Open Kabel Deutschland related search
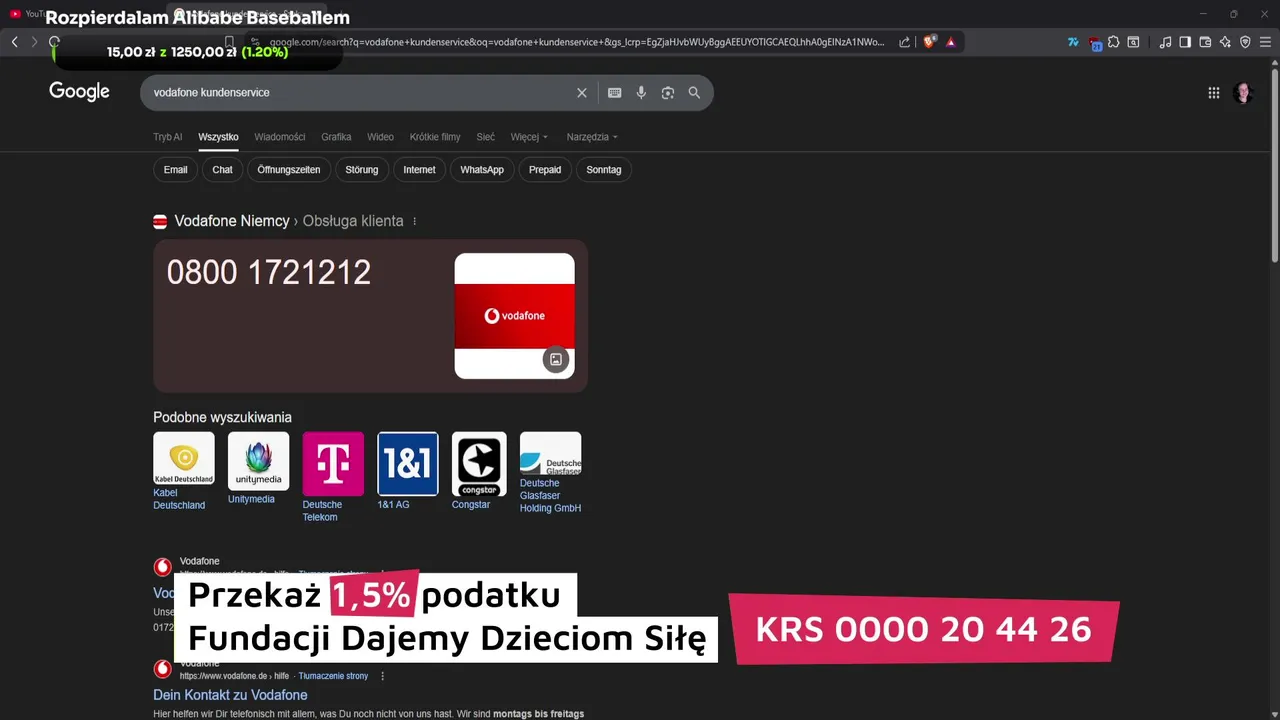 coord(183,472)
